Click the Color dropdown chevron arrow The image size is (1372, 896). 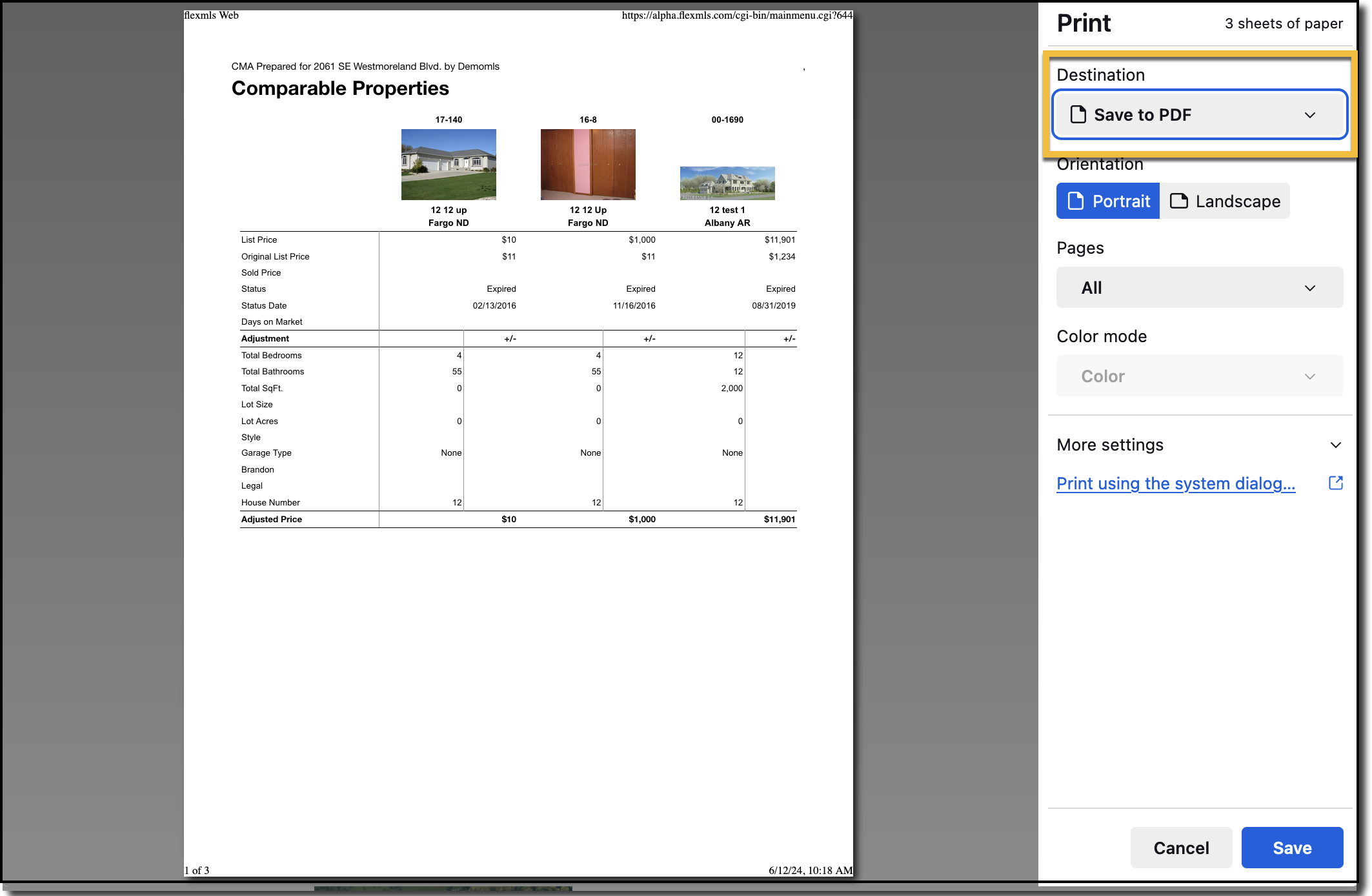(1309, 376)
